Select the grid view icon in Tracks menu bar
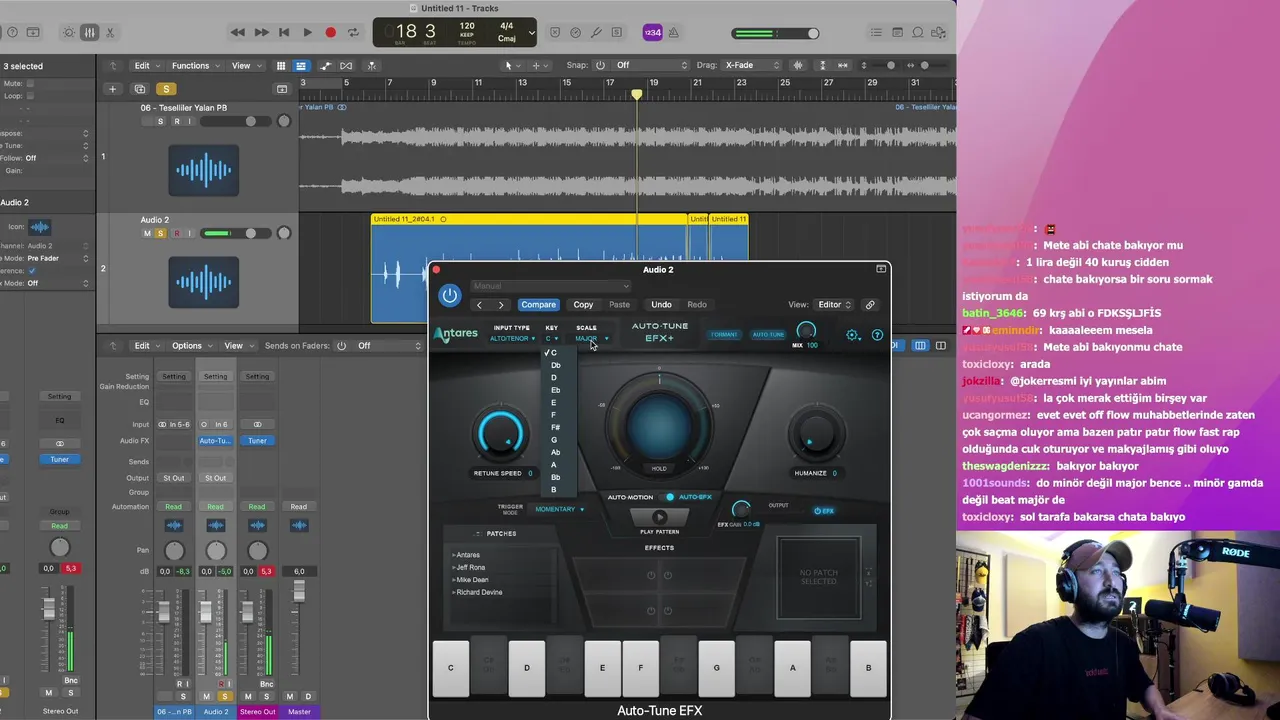1280x720 pixels. tap(281, 66)
